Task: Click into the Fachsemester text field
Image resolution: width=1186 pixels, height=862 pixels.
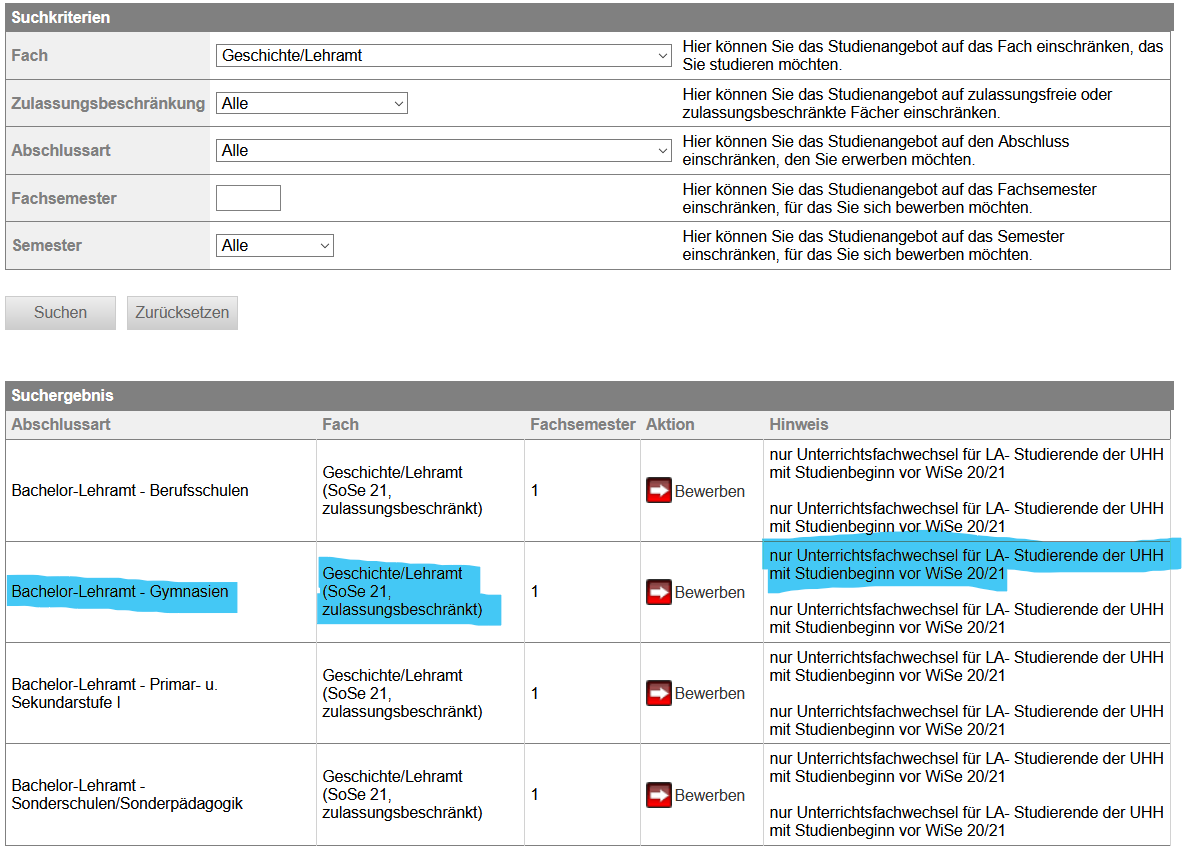Action: pyautogui.click(x=248, y=198)
